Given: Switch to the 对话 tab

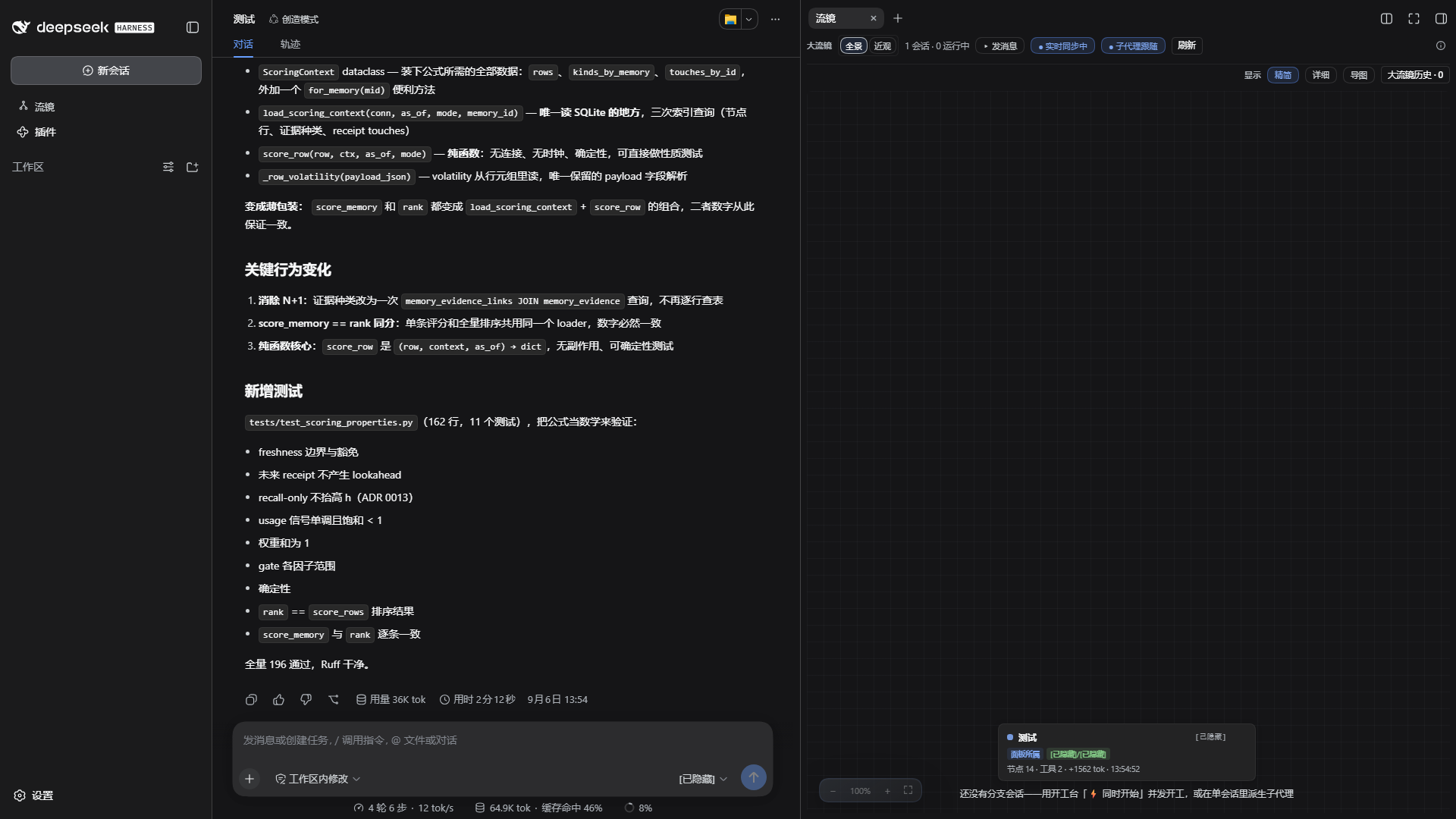Looking at the screenshot, I should pos(243,44).
